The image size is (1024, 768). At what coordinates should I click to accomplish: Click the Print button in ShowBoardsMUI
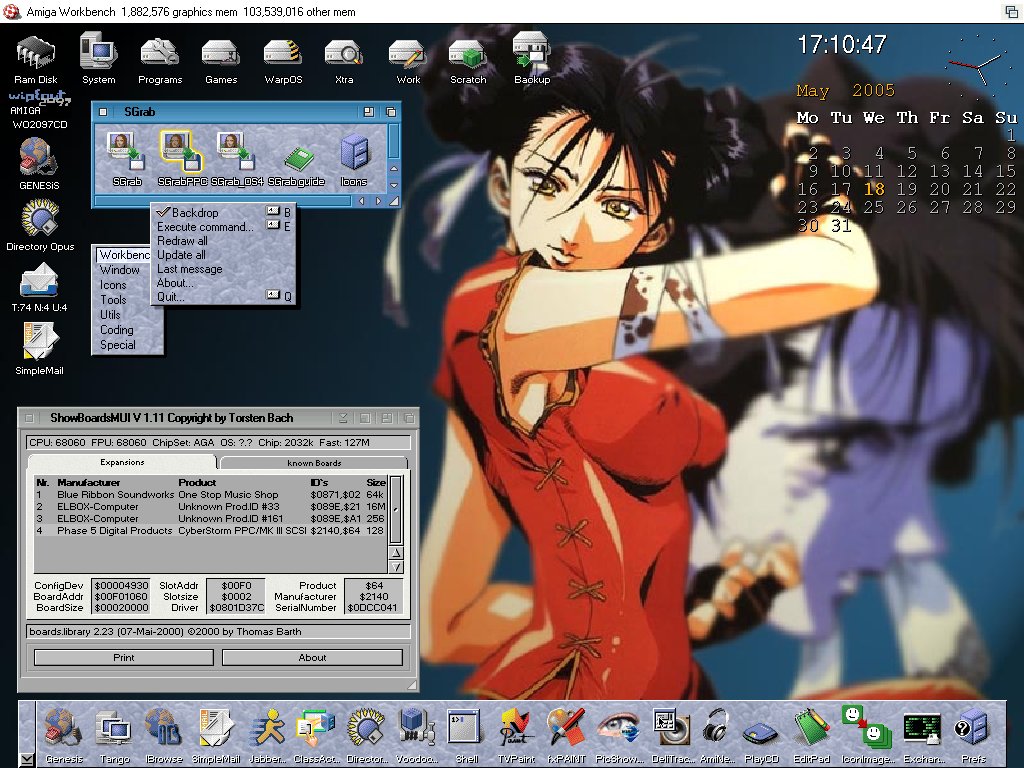(x=123, y=658)
